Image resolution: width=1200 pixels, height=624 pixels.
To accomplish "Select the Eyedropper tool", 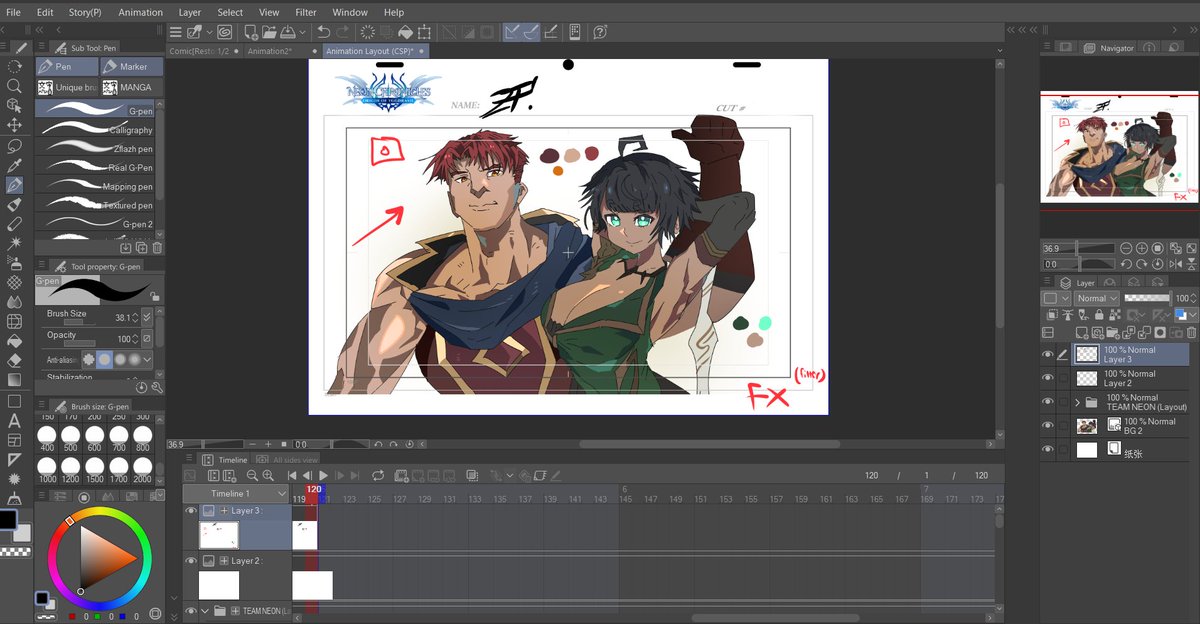I will click(14, 165).
